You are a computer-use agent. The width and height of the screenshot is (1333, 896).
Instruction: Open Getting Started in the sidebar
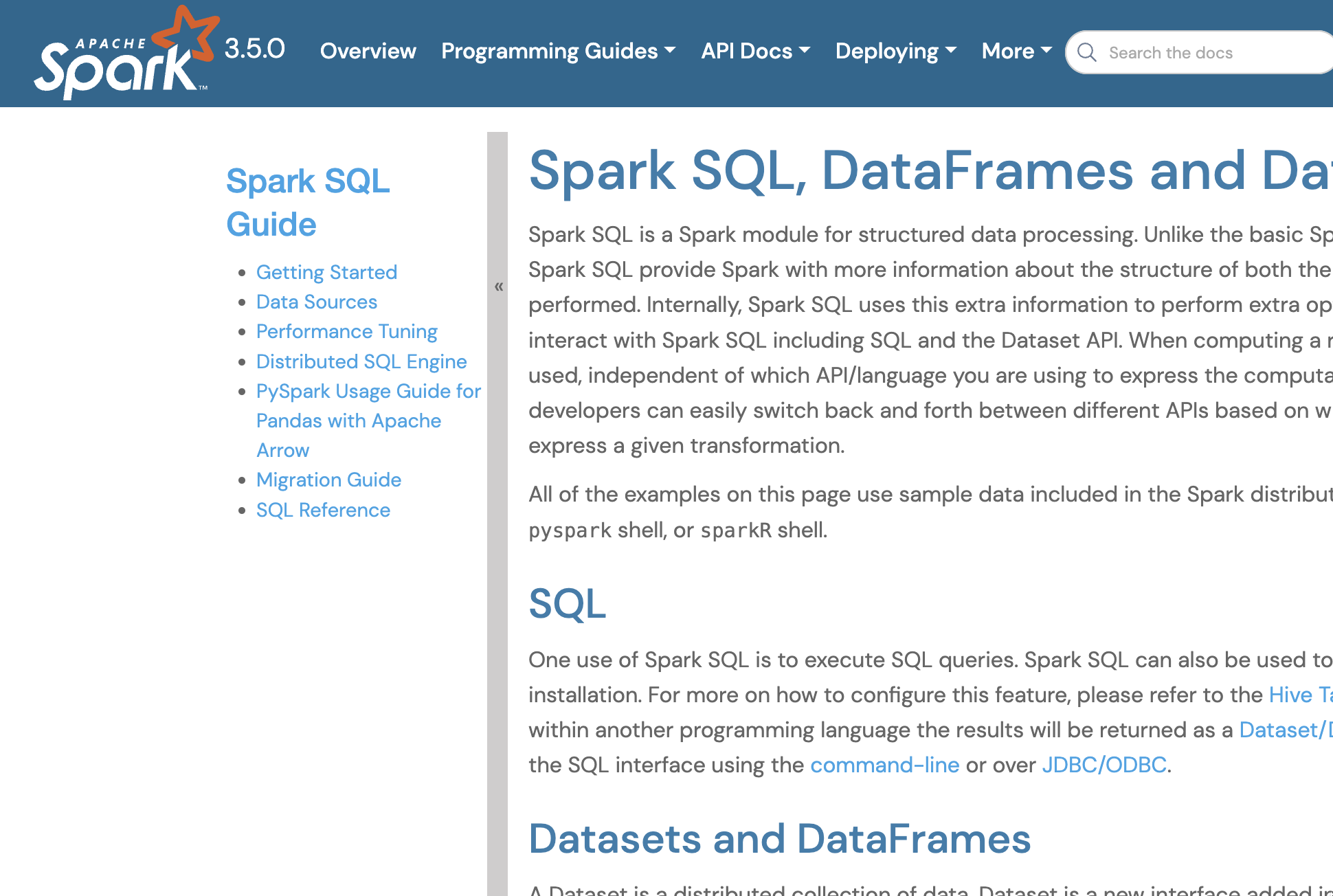click(326, 272)
